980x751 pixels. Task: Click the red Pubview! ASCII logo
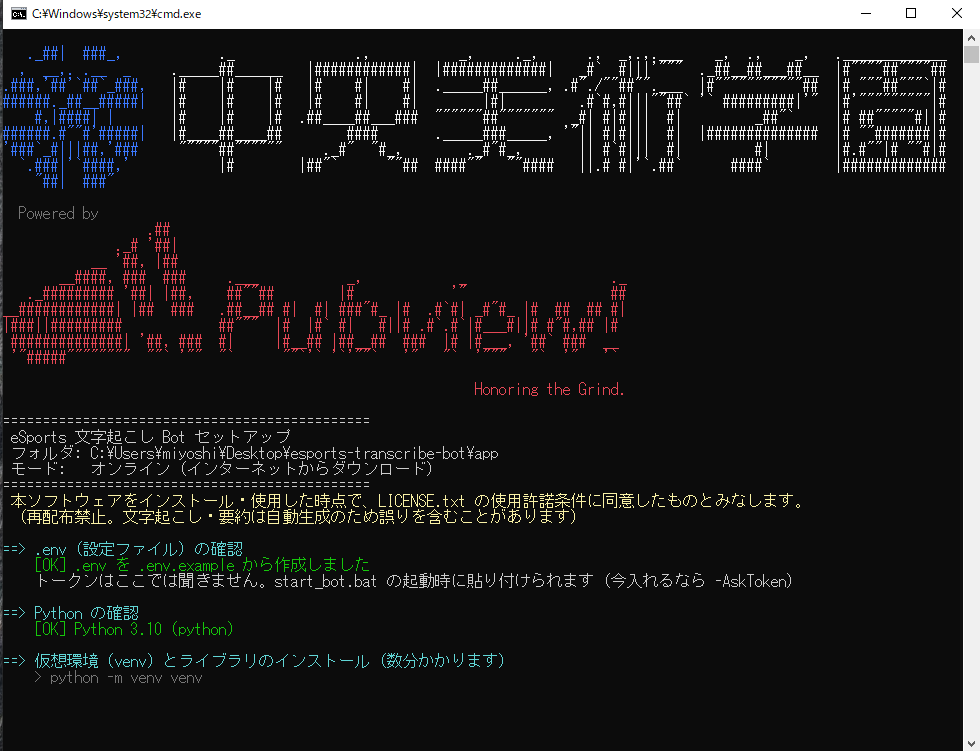tap(315, 294)
